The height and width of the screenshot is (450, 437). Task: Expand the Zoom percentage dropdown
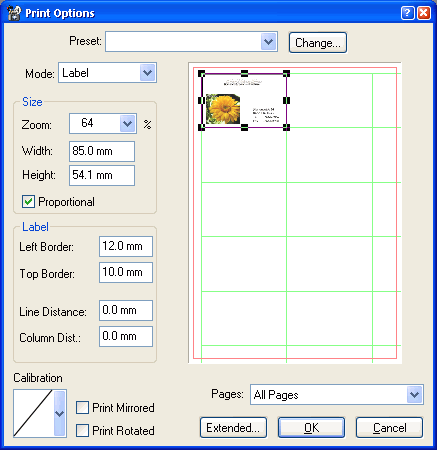point(127,124)
